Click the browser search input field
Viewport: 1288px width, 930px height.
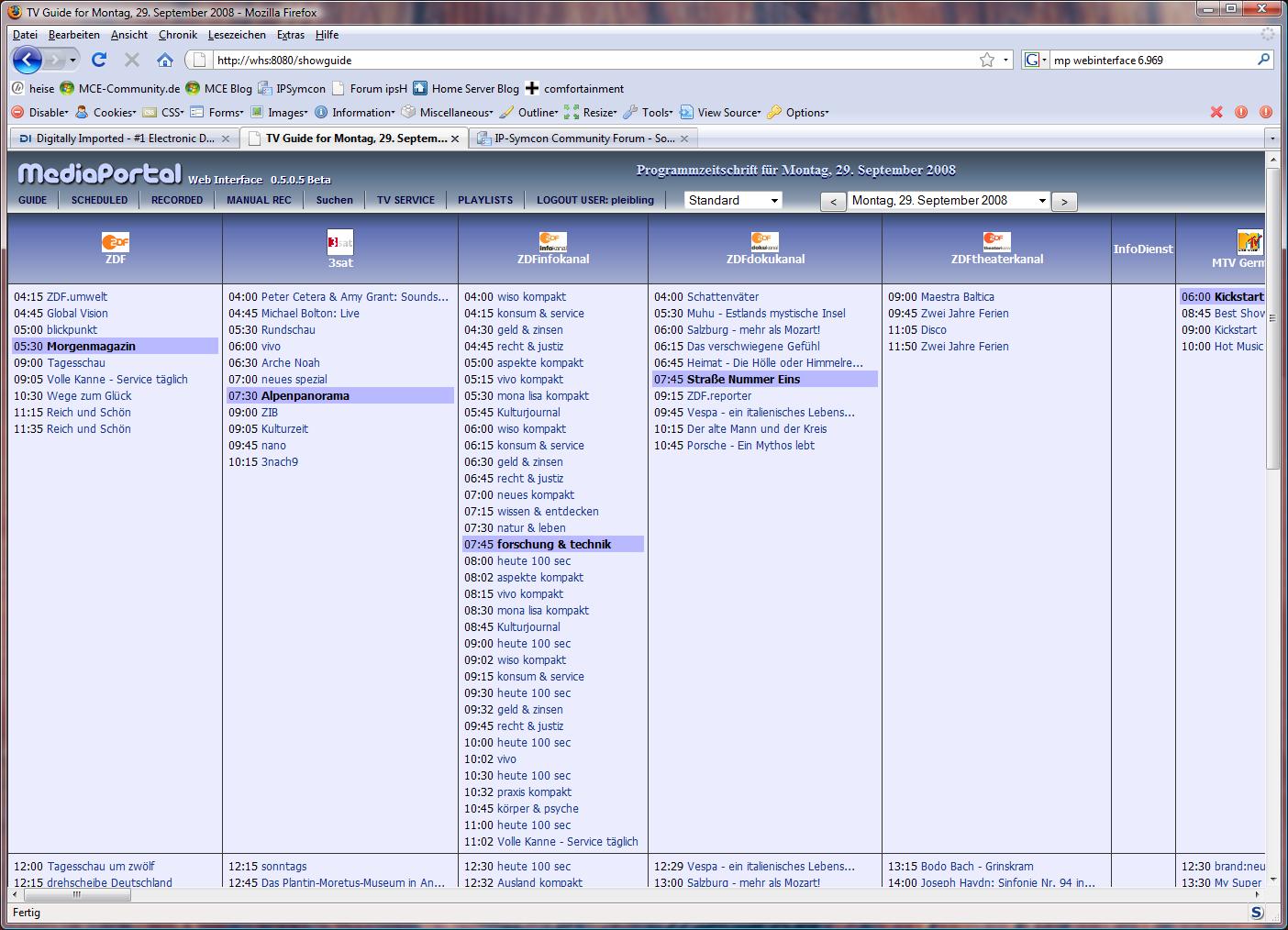(1152, 60)
